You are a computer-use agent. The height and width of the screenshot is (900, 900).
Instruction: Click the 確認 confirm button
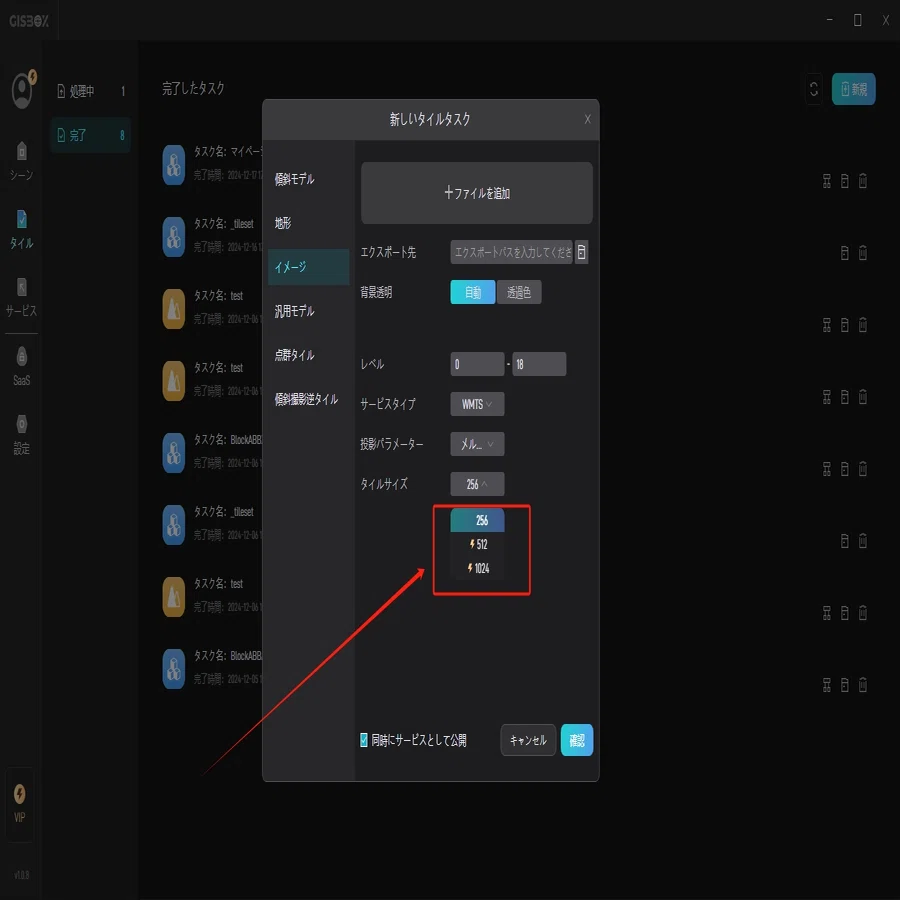coord(577,740)
